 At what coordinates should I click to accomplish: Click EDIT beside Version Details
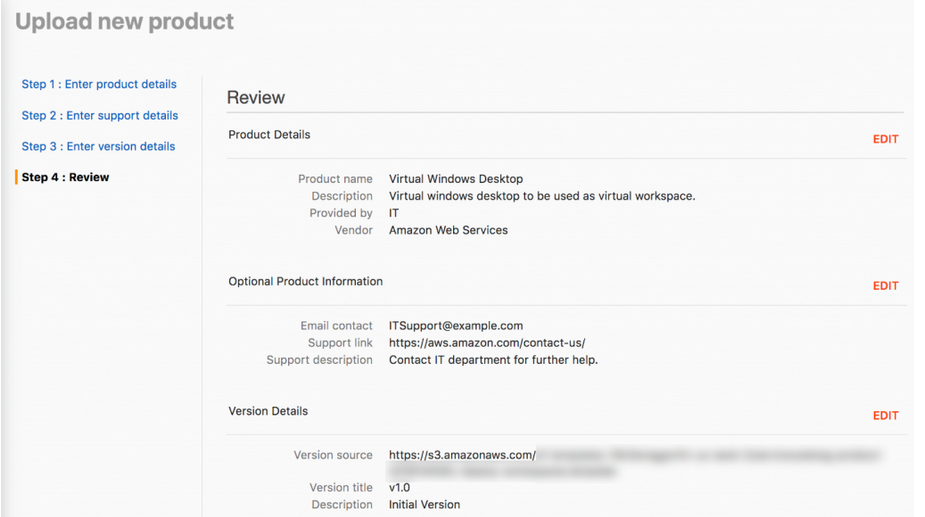point(885,415)
